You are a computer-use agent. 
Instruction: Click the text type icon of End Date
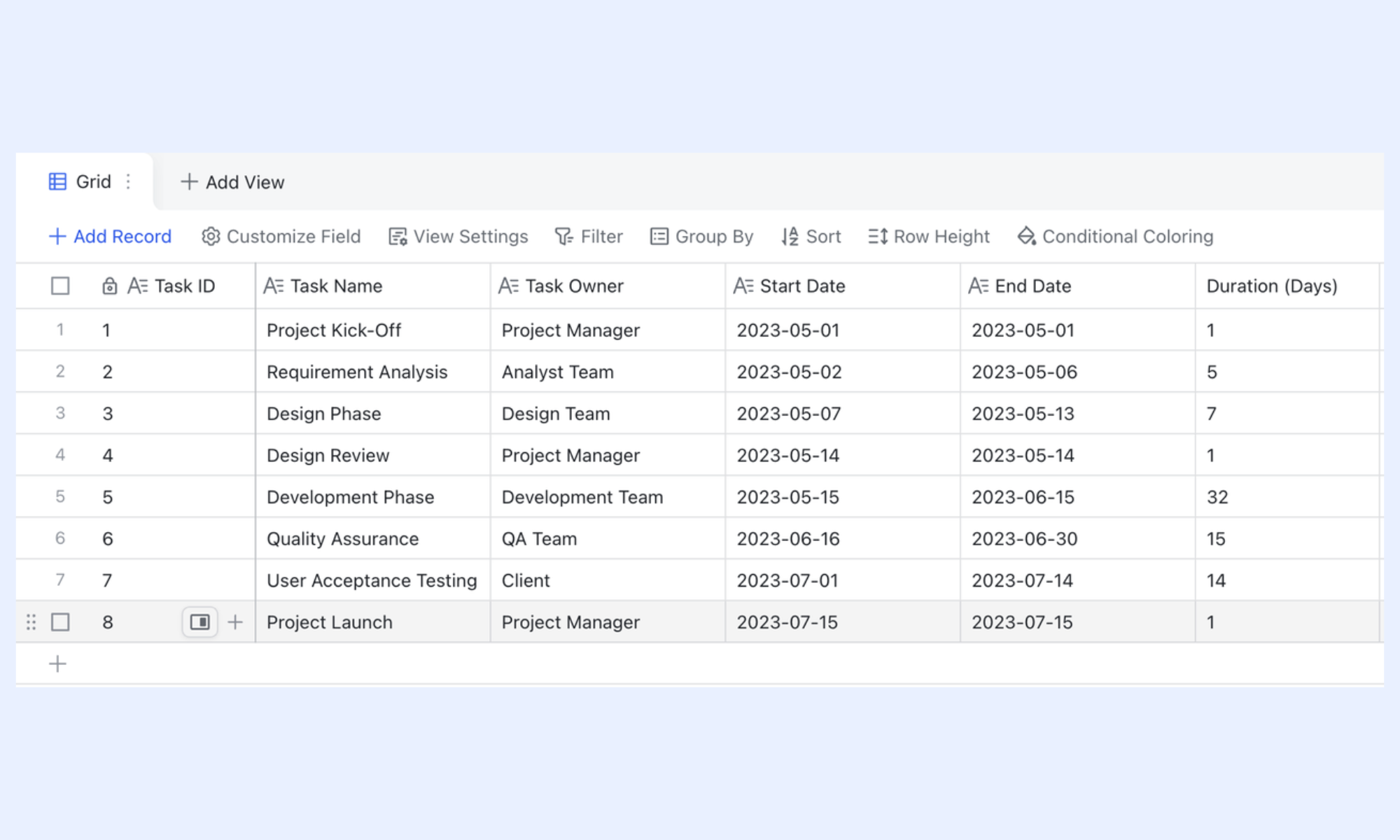point(978,286)
